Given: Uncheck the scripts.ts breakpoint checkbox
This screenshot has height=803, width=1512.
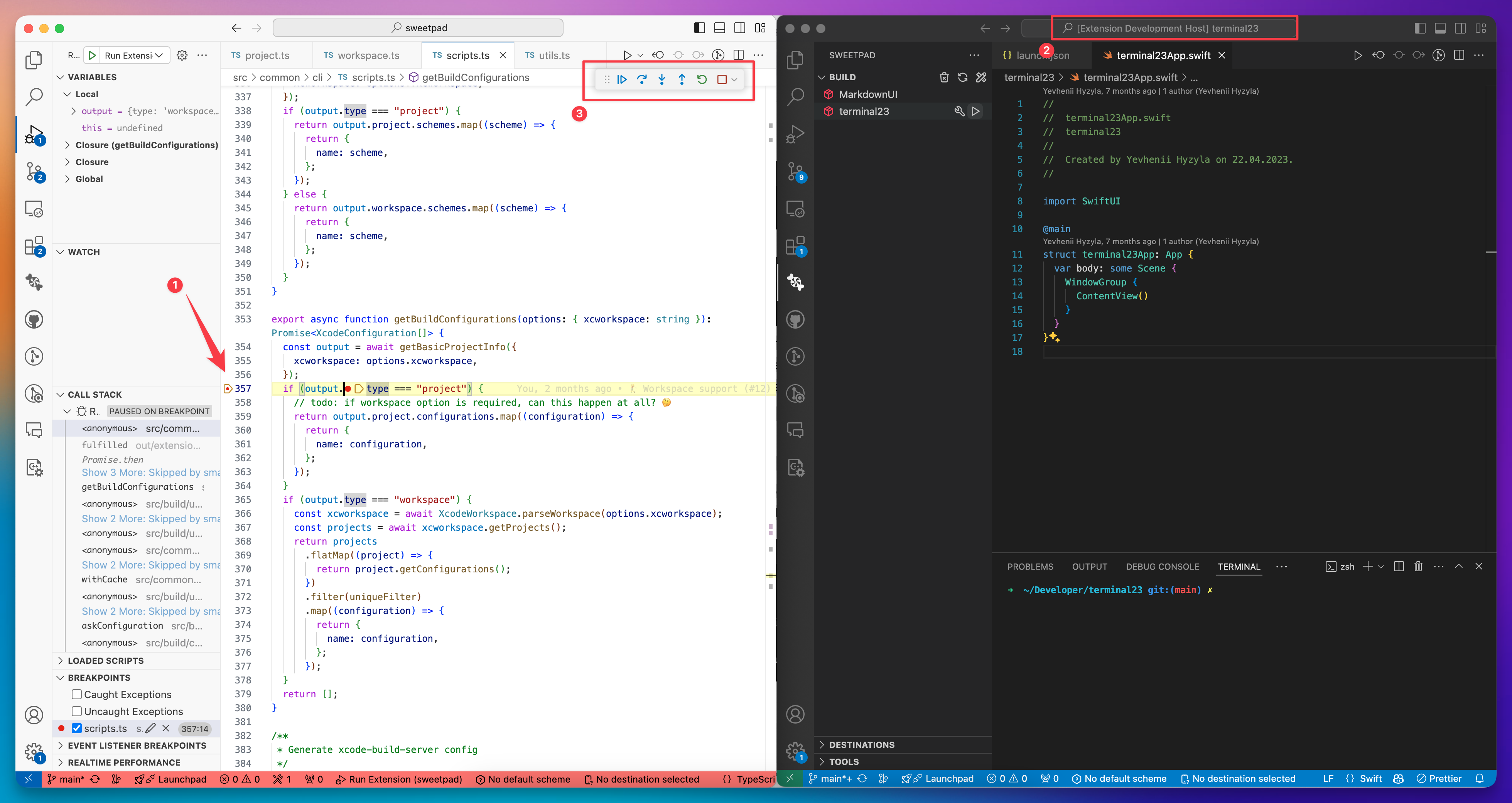Looking at the screenshot, I should tap(76, 729).
